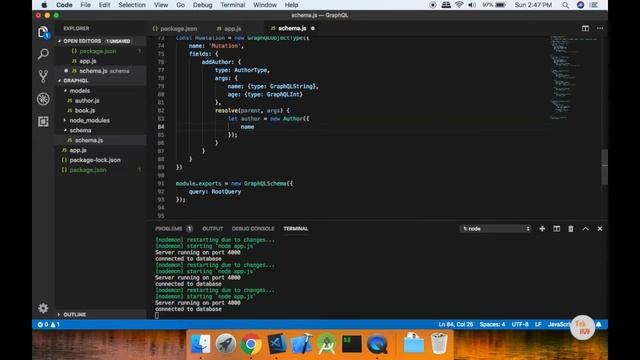
Task: Open package.json in Open Editors list
Action: [x=98, y=51]
